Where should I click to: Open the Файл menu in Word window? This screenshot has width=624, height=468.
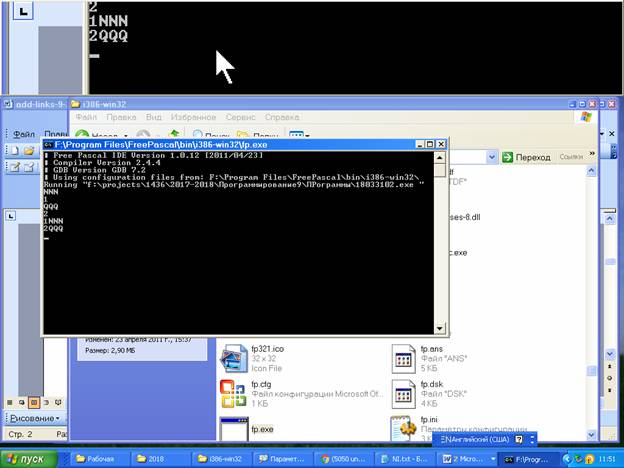point(24,134)
